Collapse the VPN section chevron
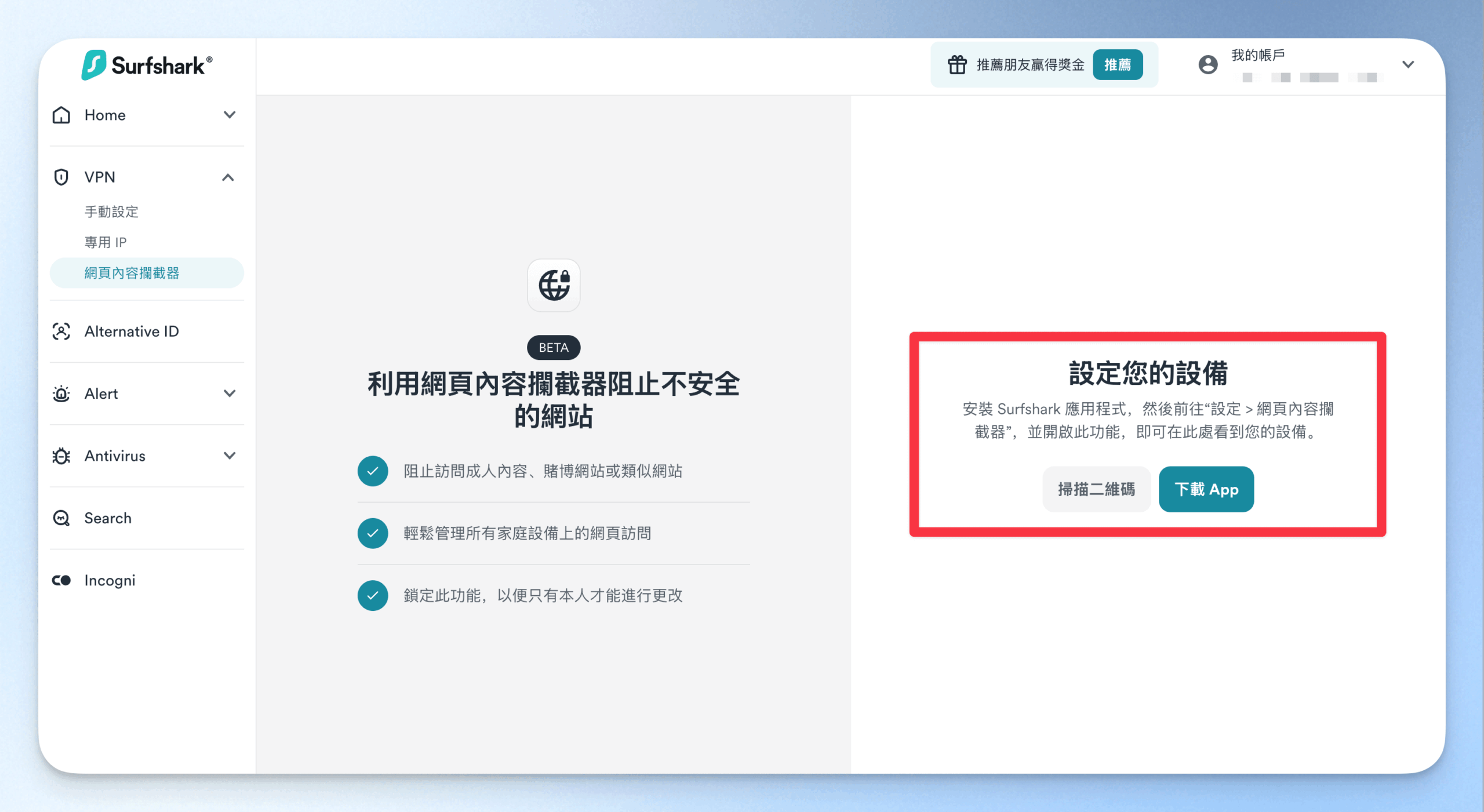 pyautogui.click(x=228, y=177)
